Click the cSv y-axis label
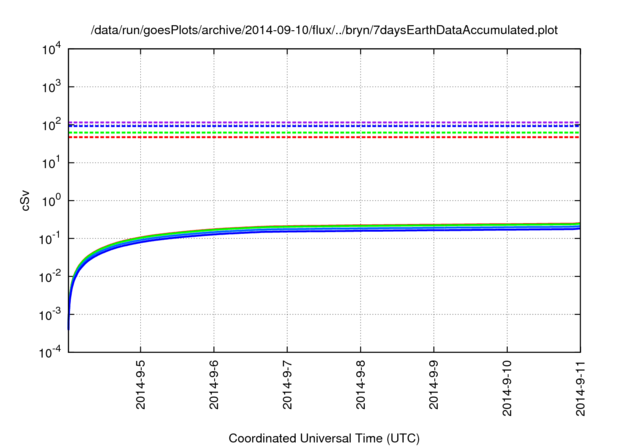640x448 pixels. 25,200
